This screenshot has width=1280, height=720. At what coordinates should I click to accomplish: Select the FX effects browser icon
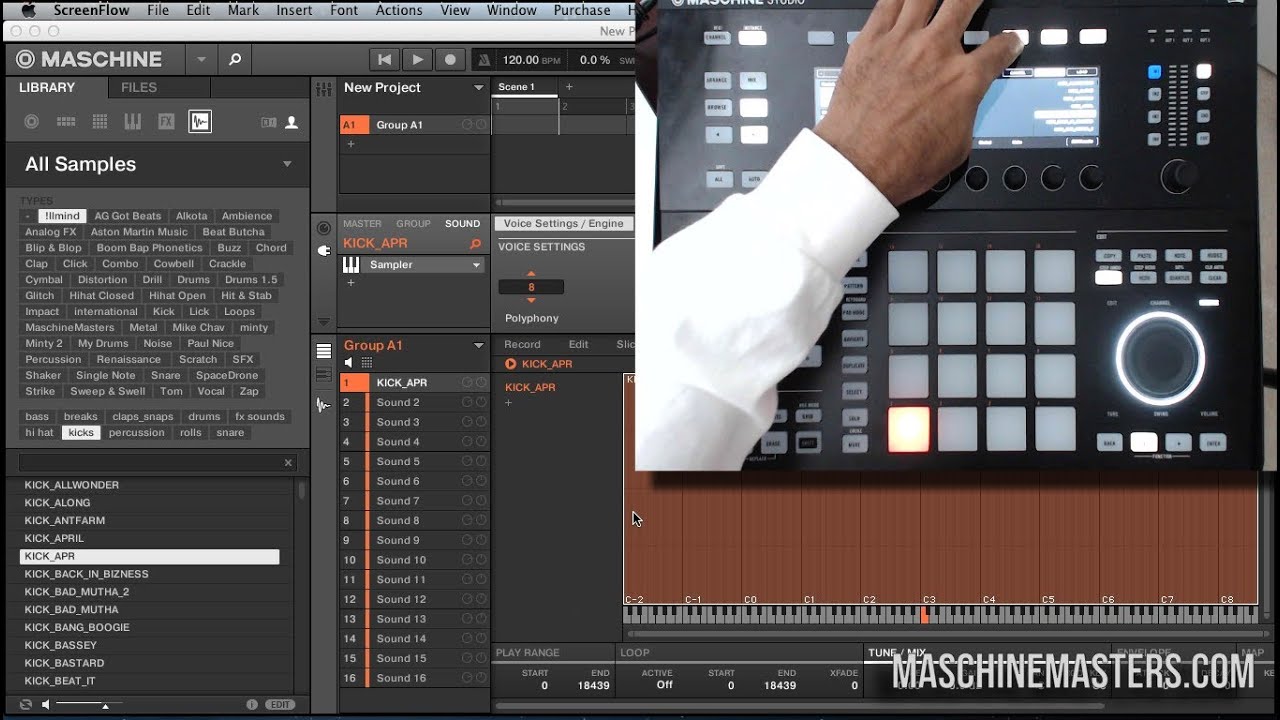166,122
